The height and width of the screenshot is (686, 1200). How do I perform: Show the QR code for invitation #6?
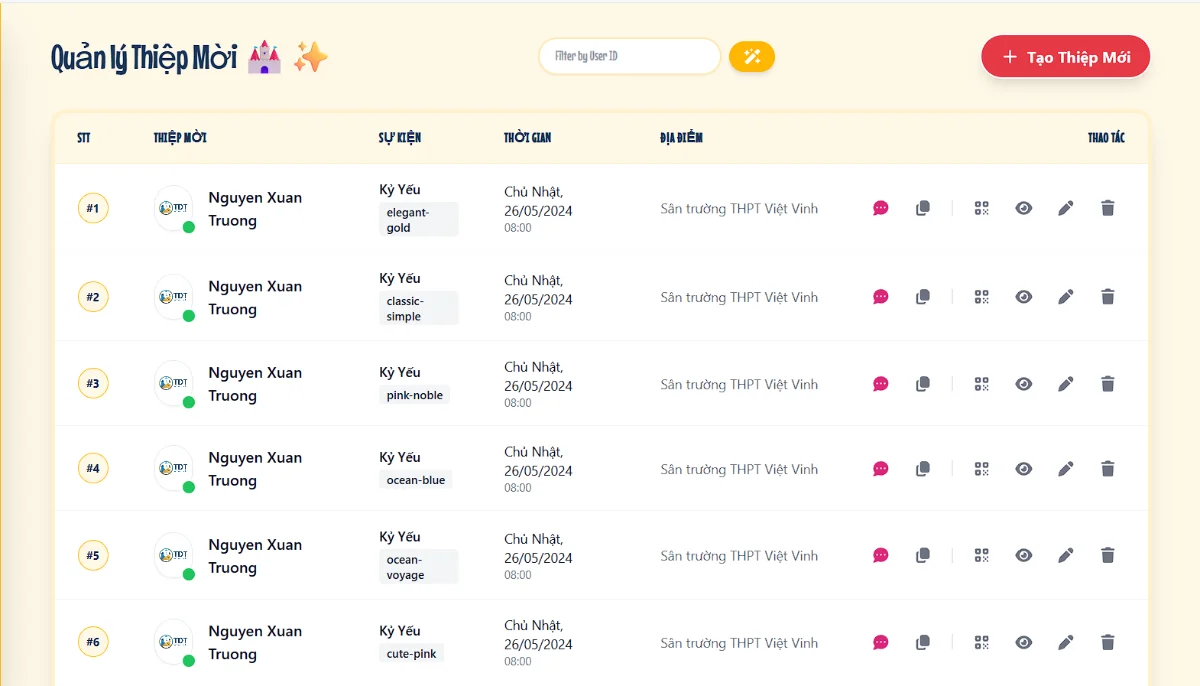click(981, 642)
